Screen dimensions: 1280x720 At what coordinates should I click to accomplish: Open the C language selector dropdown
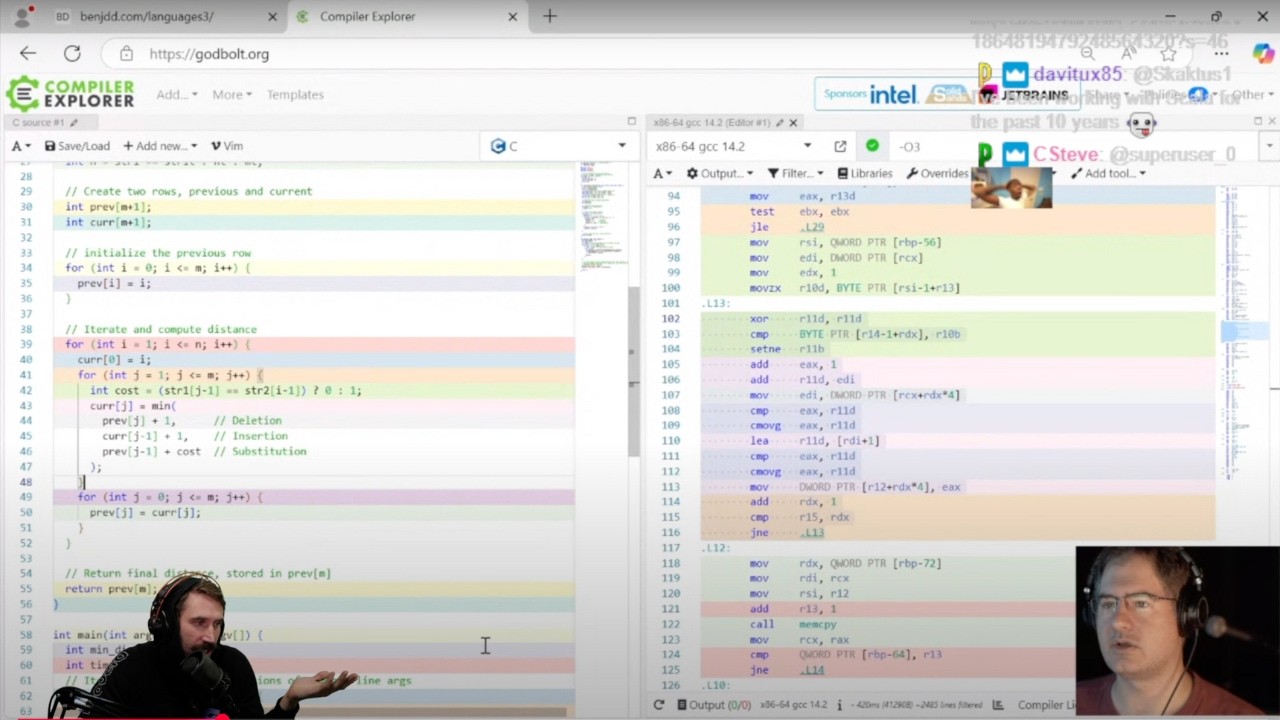pos(558,146)
